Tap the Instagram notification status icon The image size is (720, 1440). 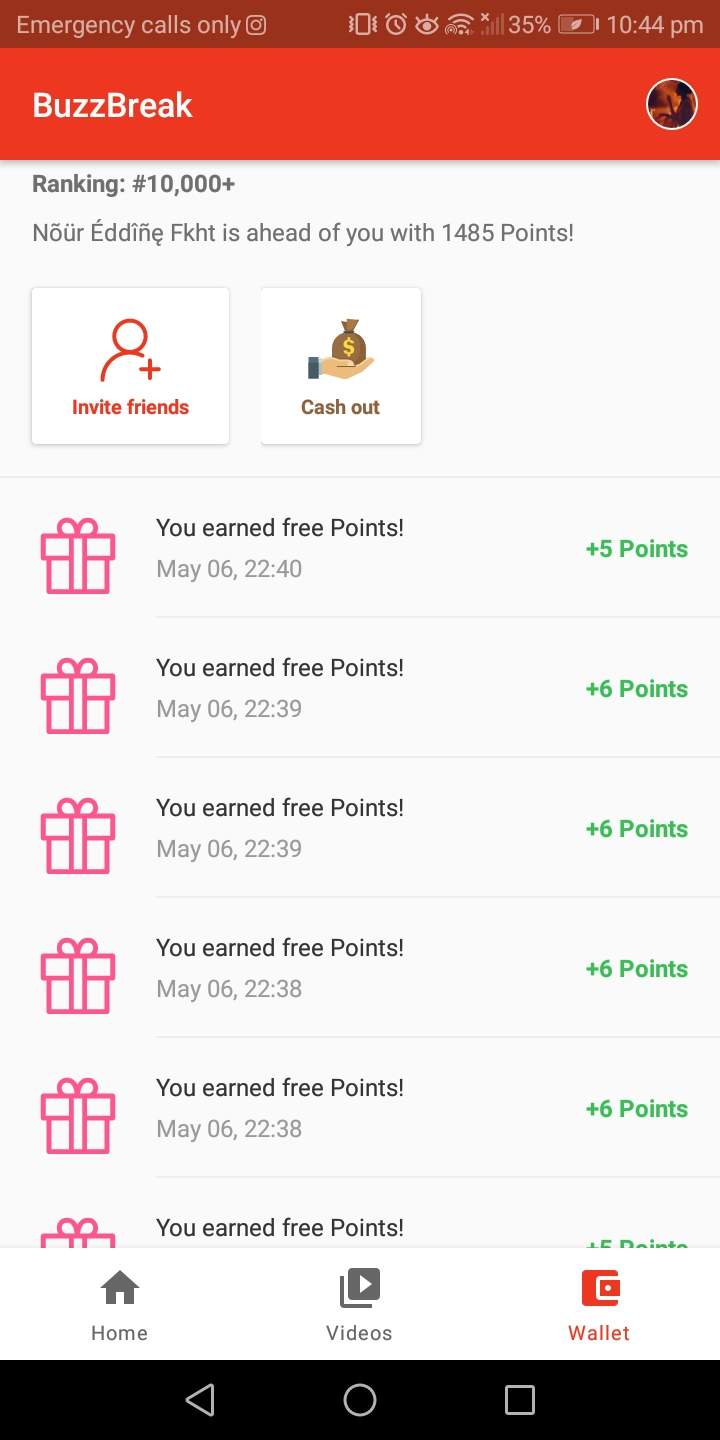click(x=256, y=25)
